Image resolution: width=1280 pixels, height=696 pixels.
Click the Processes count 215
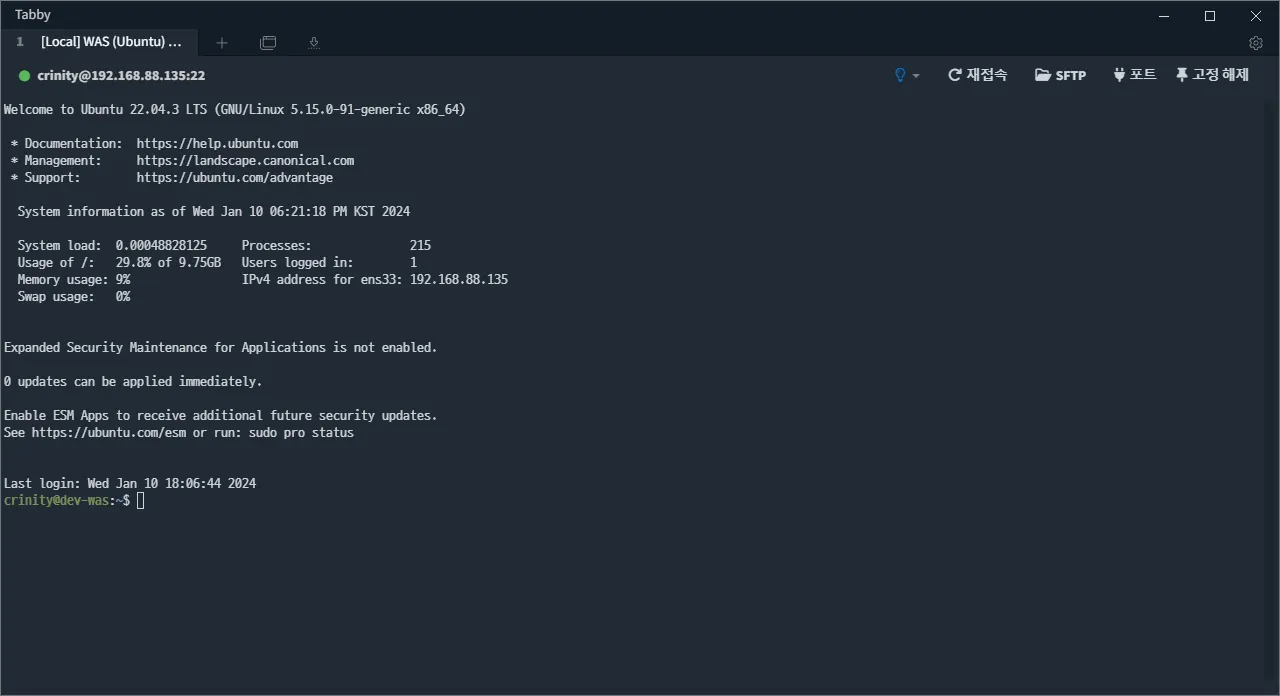point(420,246)
